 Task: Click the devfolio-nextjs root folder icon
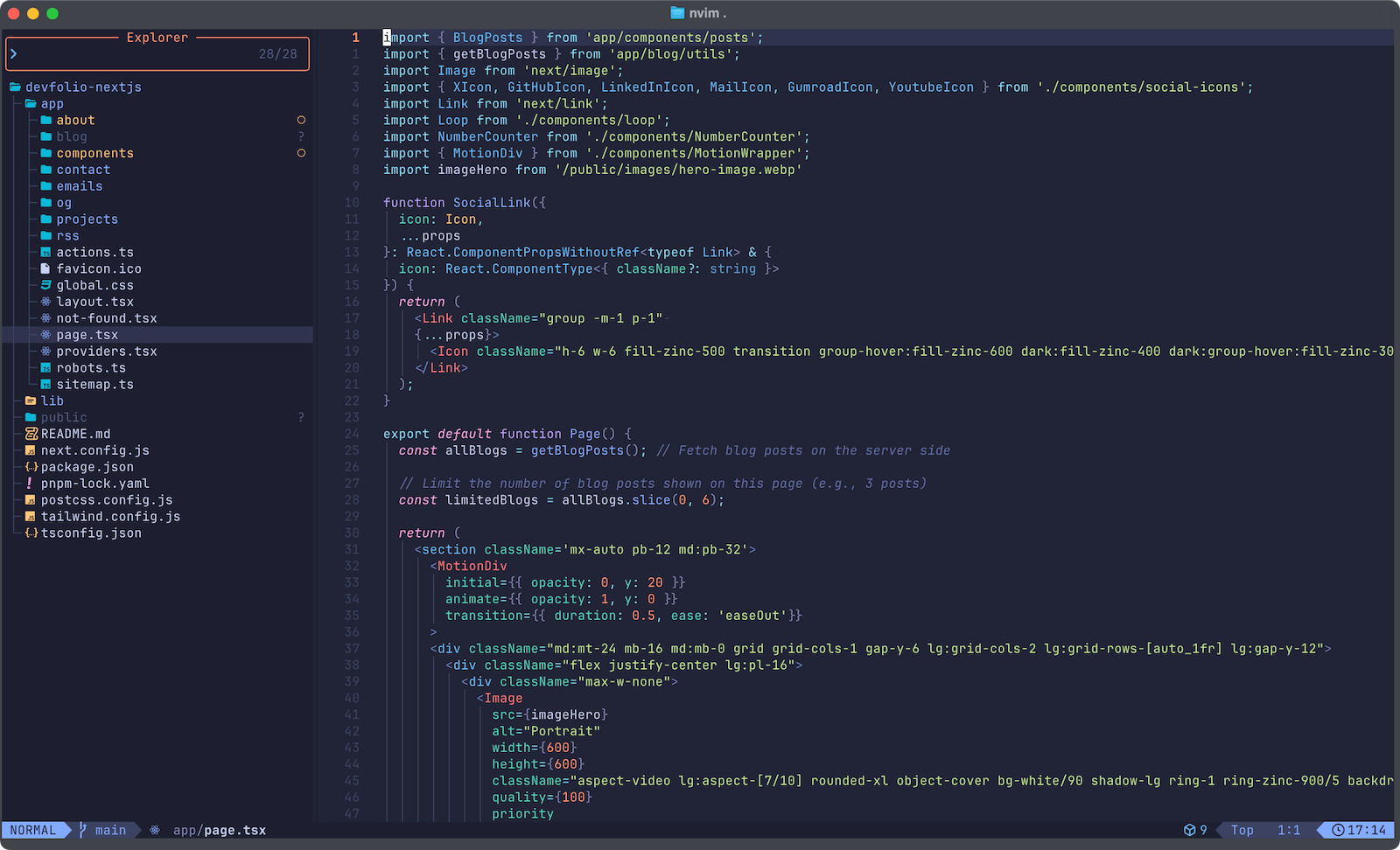(x=15, y=87)
